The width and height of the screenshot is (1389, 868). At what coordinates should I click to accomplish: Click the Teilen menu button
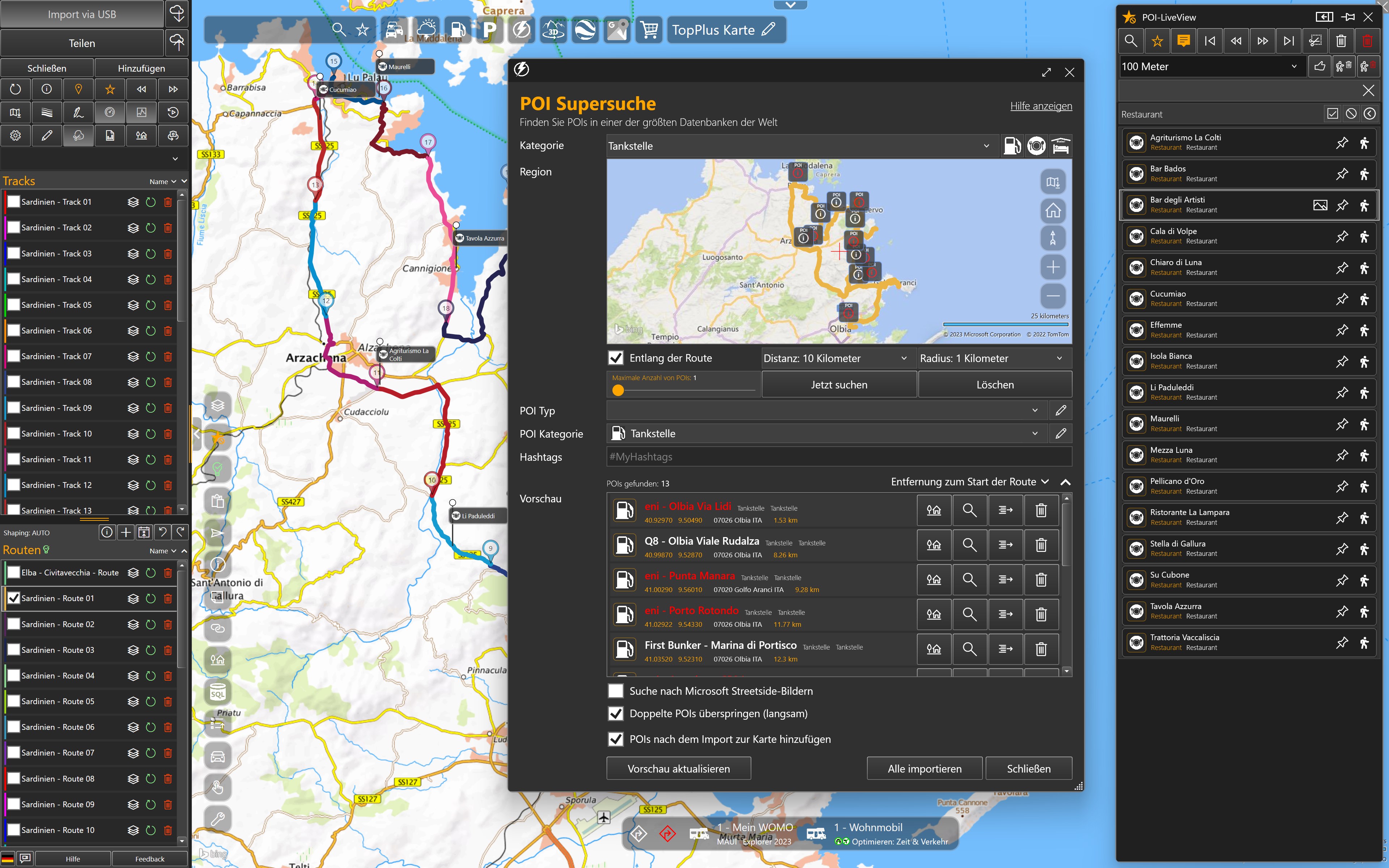82,44
